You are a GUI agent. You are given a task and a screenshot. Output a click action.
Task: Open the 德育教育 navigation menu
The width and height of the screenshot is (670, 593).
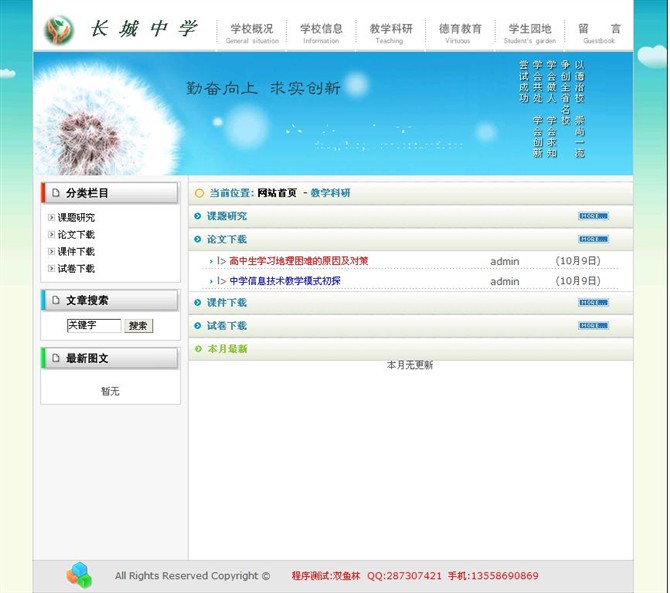point(460,33)
